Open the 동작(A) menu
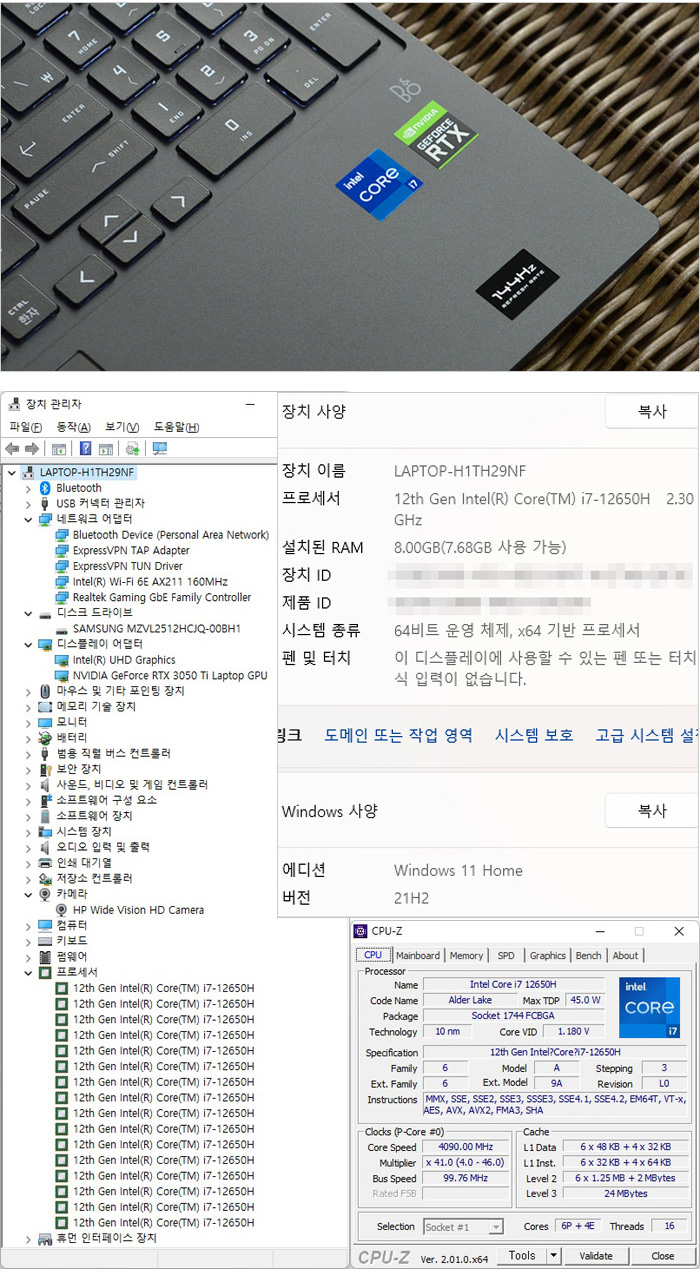Image resolution: width=700 pixels, height=1272 pixels. click(73, 427)
